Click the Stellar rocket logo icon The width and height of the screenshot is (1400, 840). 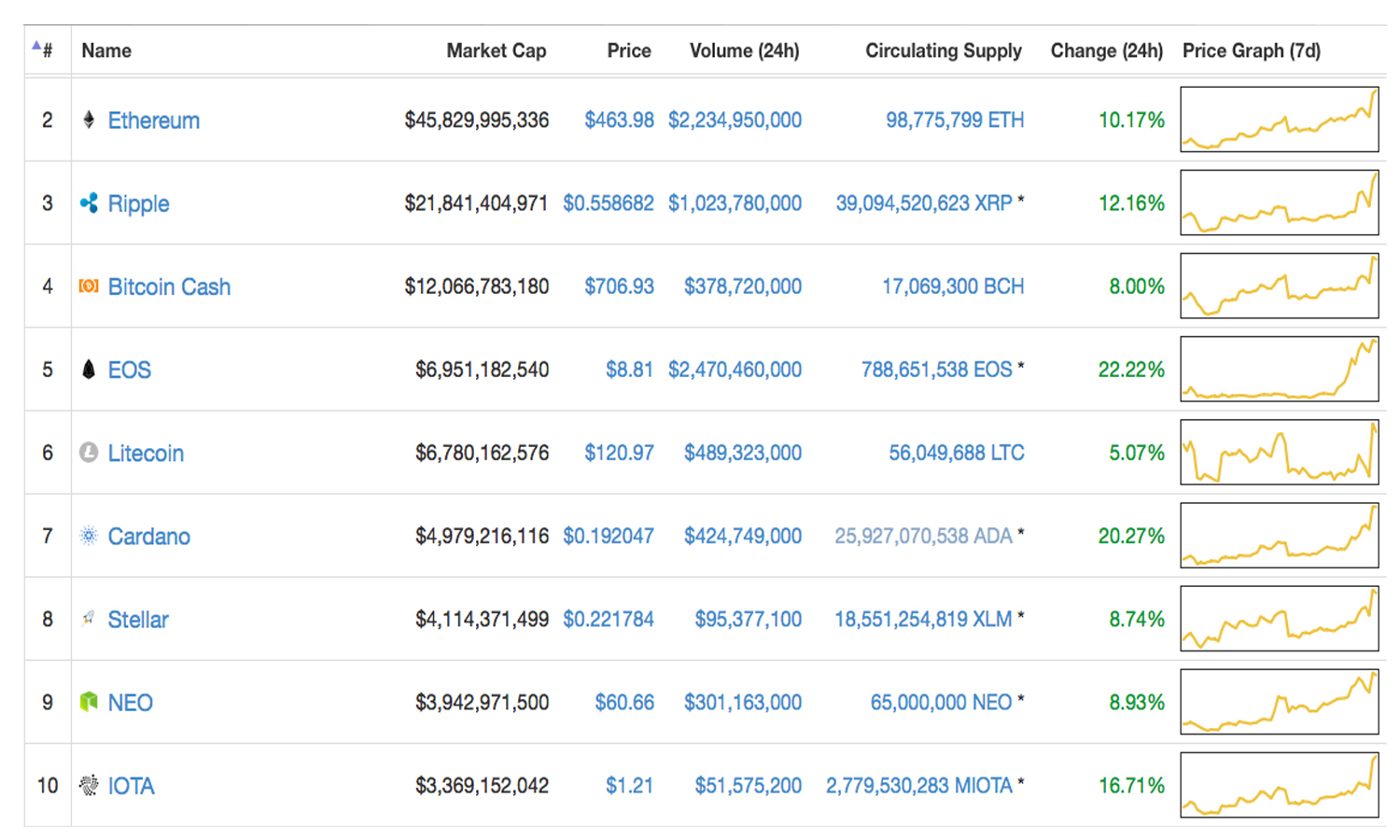(89, 618)
